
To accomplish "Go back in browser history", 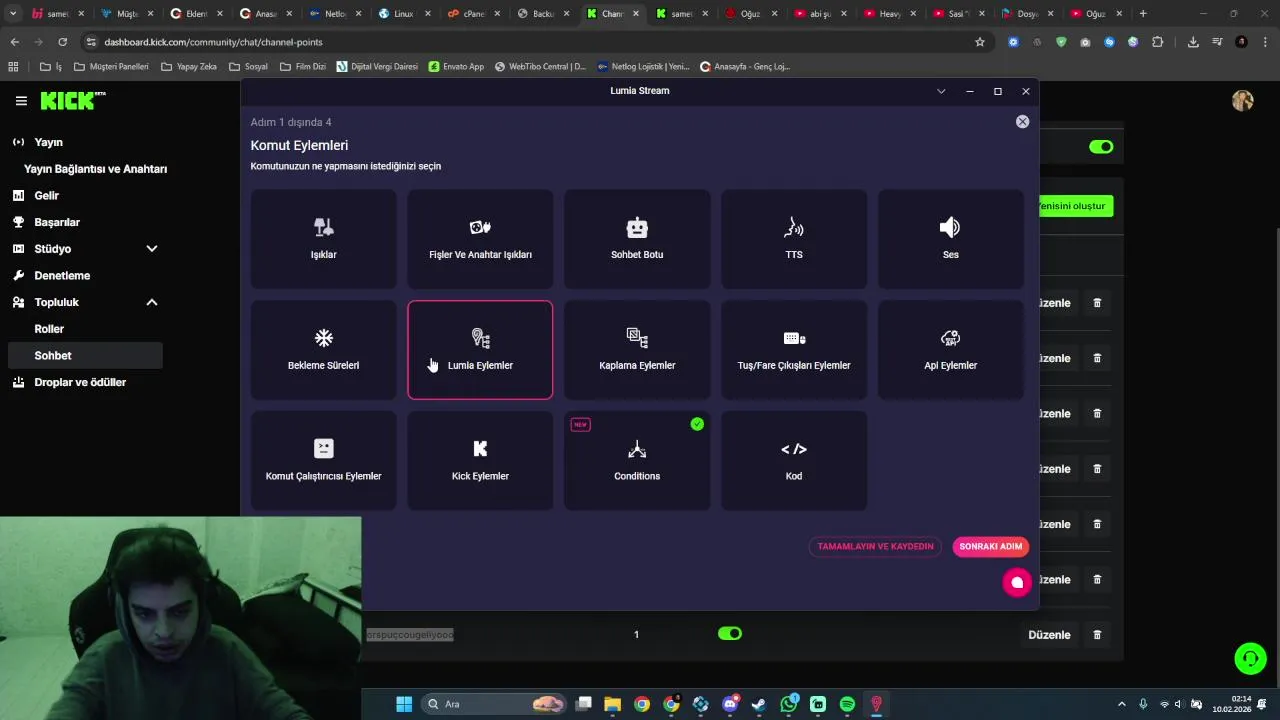I will (14, 42).
